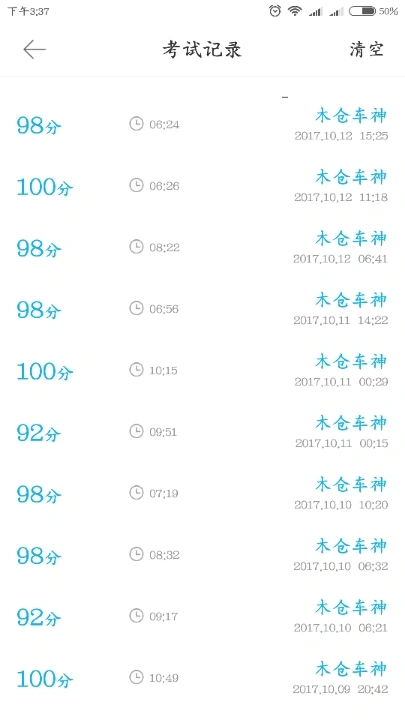This screenshot has height=720, width=405.
Task: Tap the 考试记录 page title
Action: tap(202, 49)
